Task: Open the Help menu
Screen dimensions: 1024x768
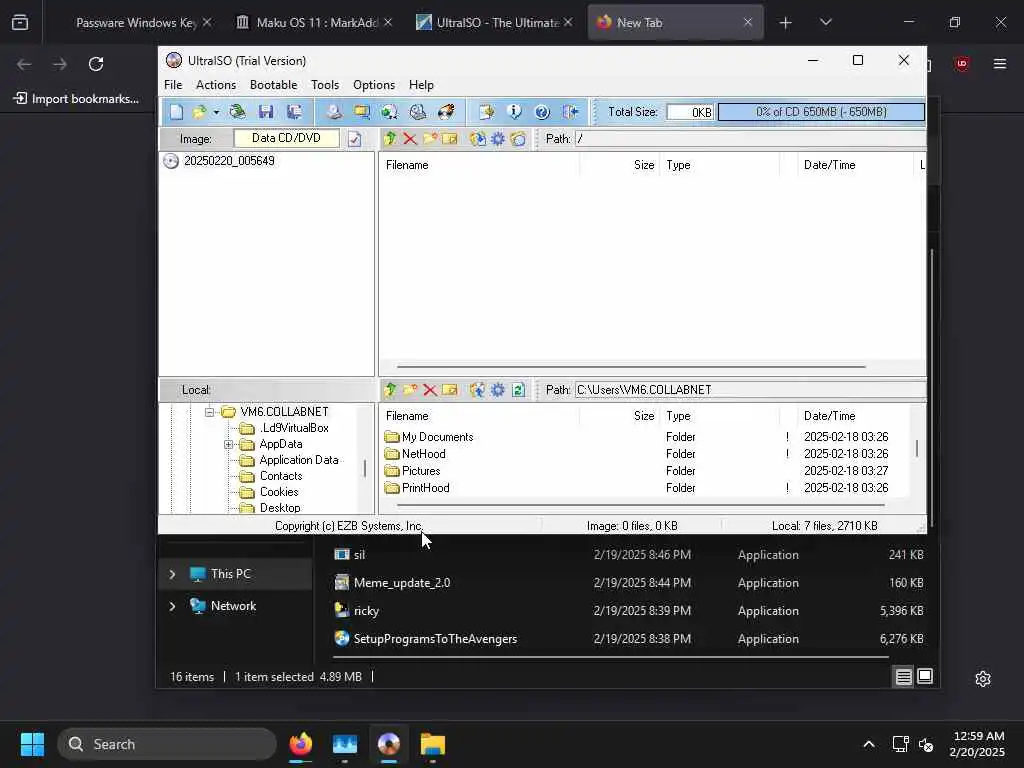Action: 421,85
